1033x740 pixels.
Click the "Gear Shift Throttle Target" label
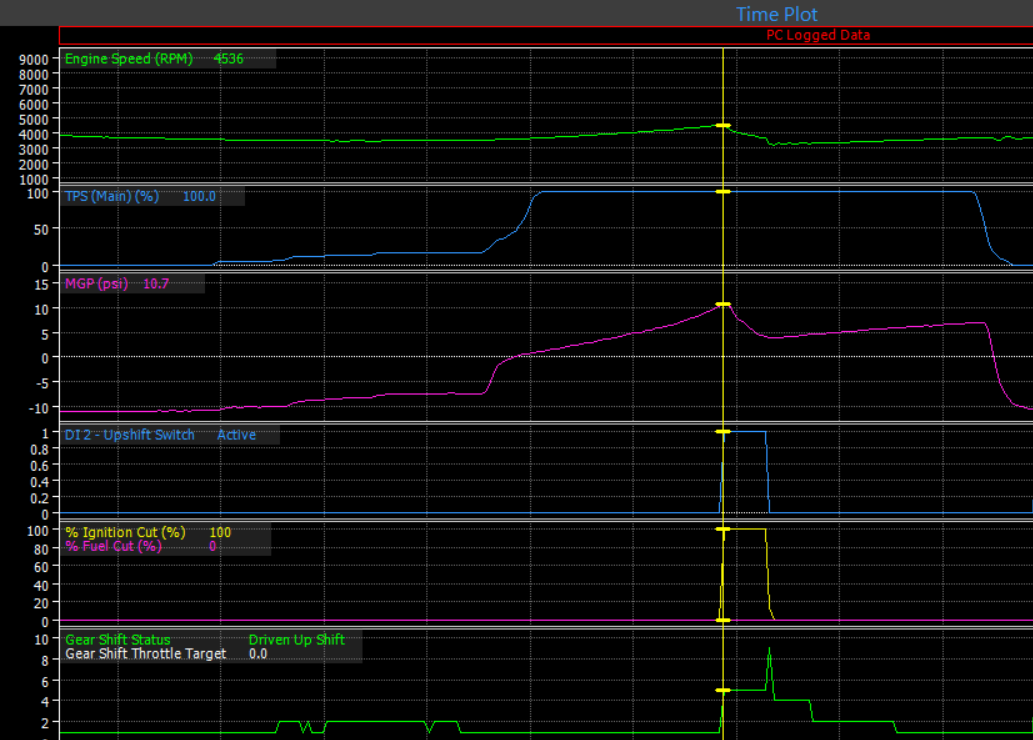coord(146,654)
